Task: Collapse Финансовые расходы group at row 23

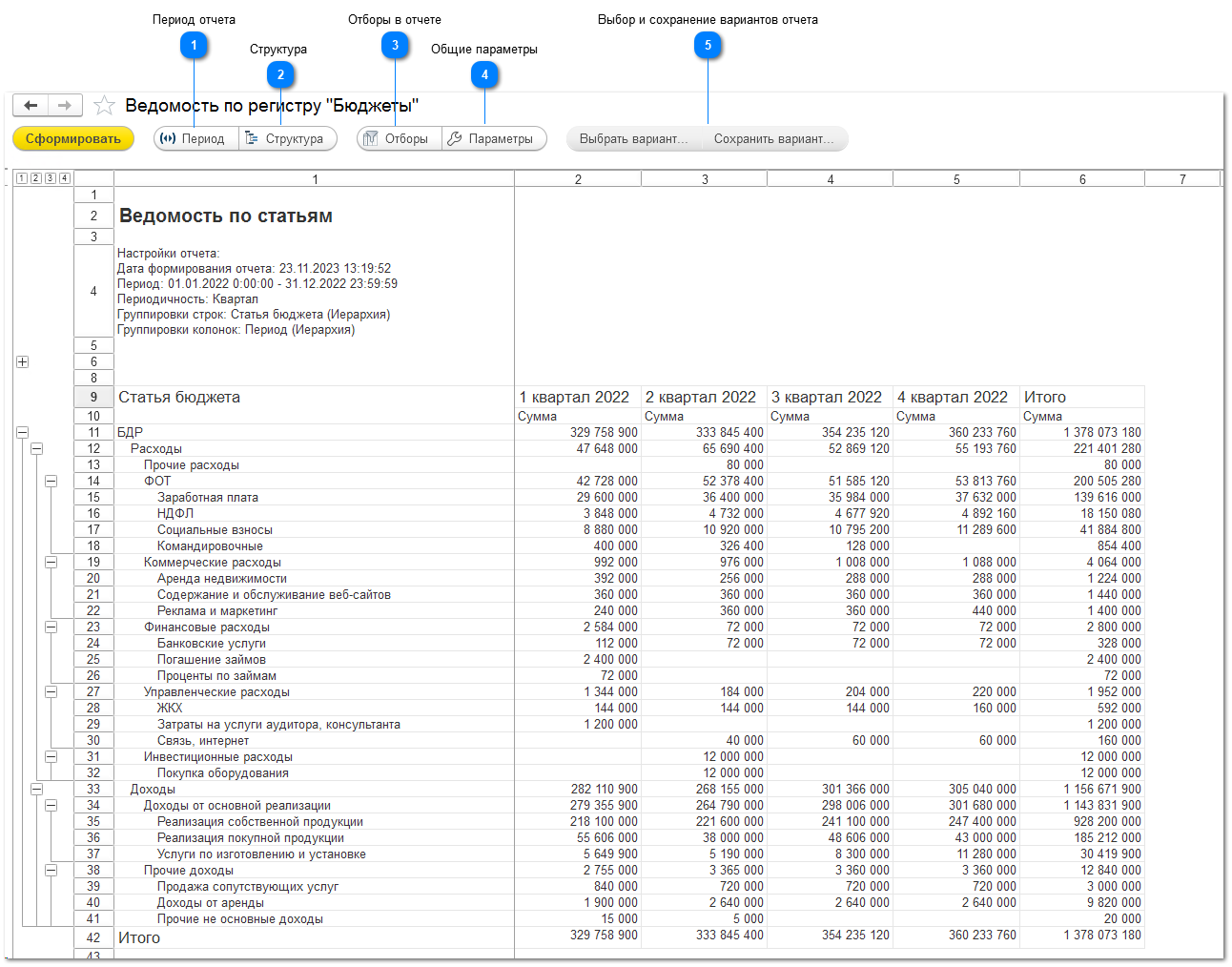Action: pyautogui.click(x=51, y=627)
